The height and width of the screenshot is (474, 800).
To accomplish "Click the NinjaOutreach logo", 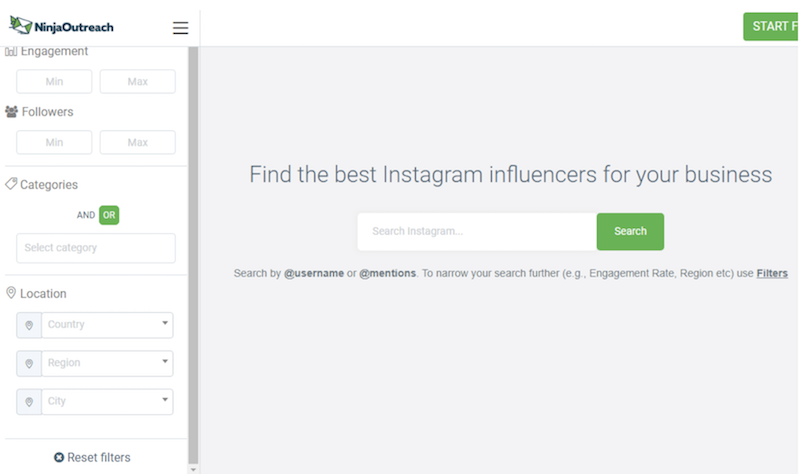I will [x=61, y=26].
